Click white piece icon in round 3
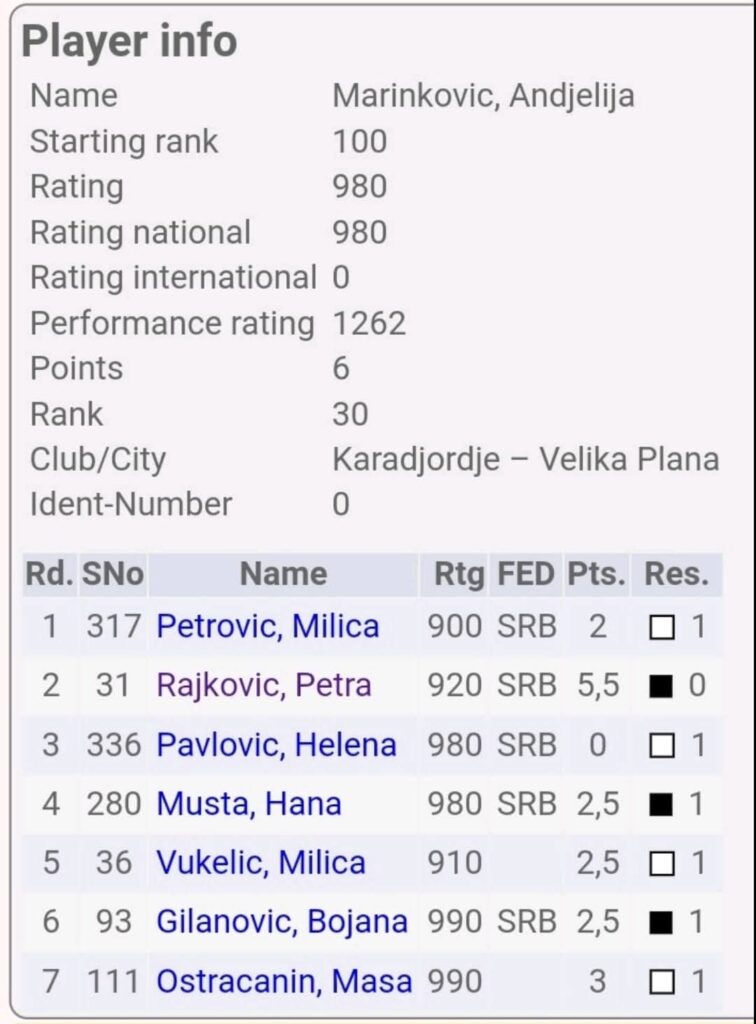The image size is (756, 1024). coord(661,746)
